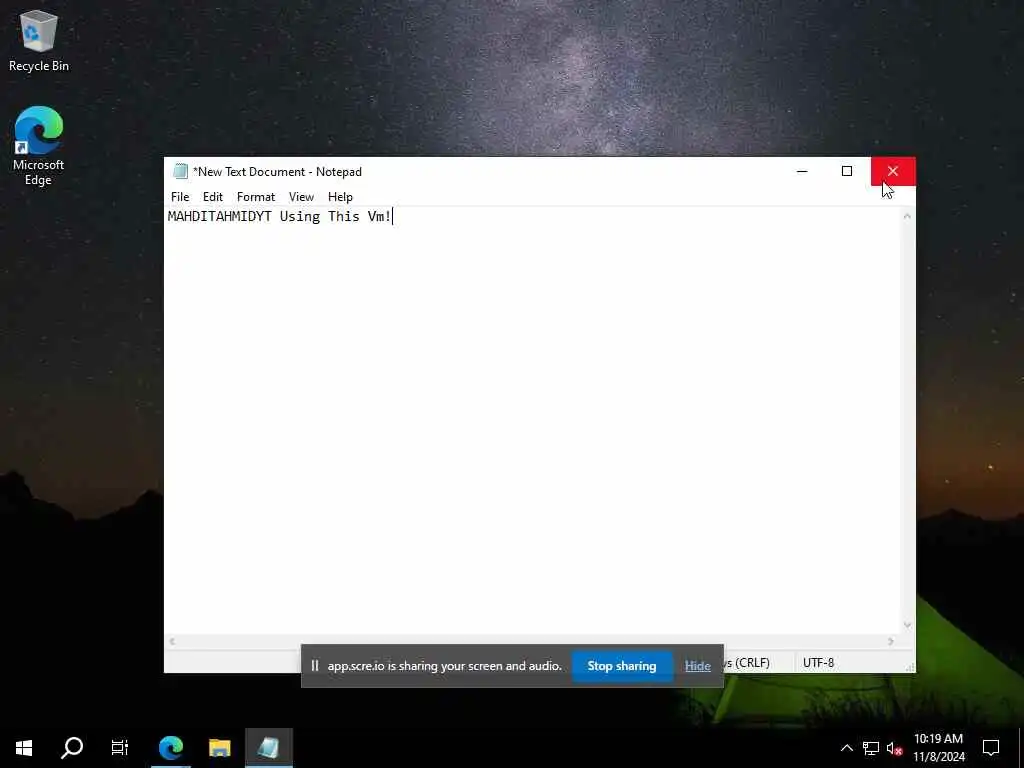Click Stop sharing button
This screenshot has height=768, width=1024.
pyautogui.click(x=622, y=666)
